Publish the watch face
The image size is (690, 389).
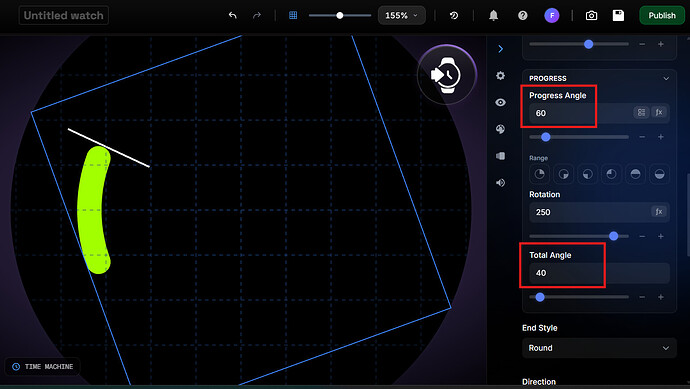click(x=662, y=15)
